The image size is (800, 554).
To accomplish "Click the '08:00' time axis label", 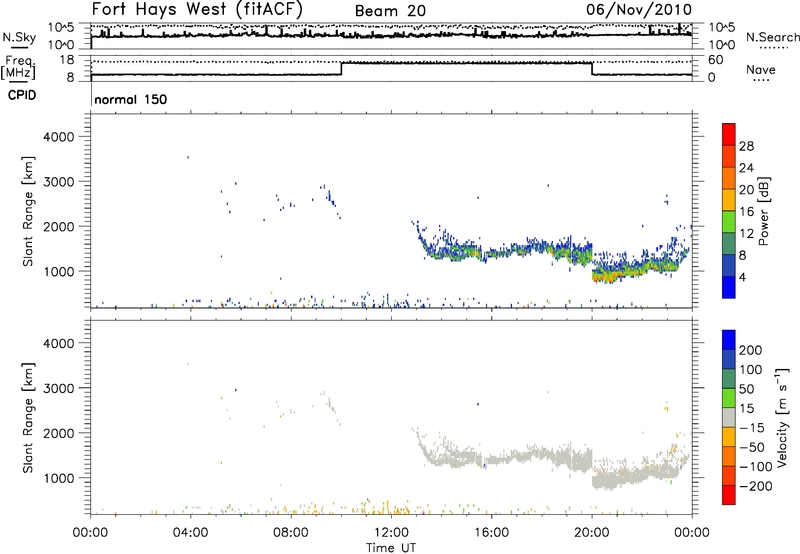I will click(x=291, y=533).
